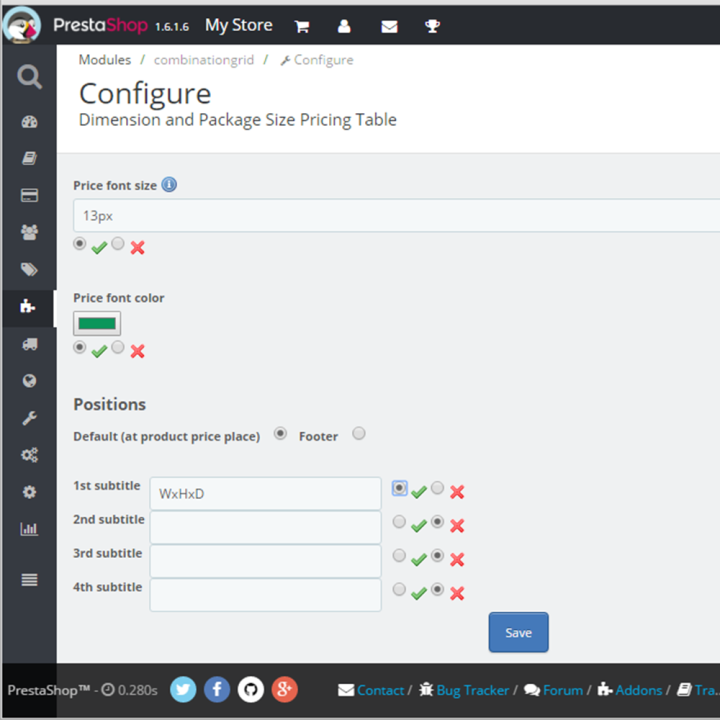
Task: Open Customers via sidebar group icon
Action: coord(29,232)
